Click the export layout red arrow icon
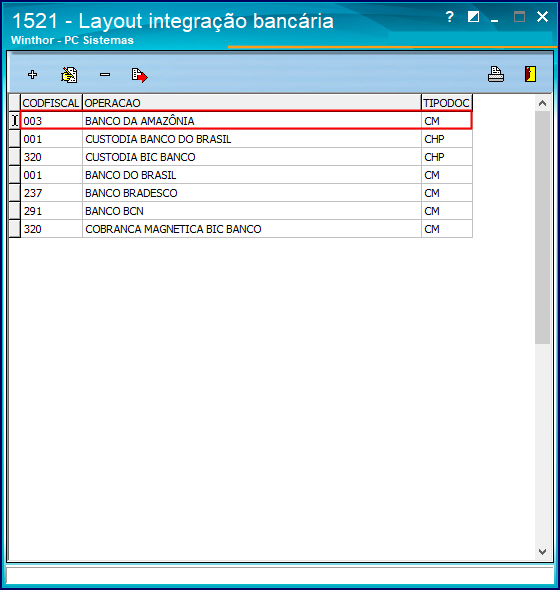Screen dimensions: 560x590 coord(139,75)
